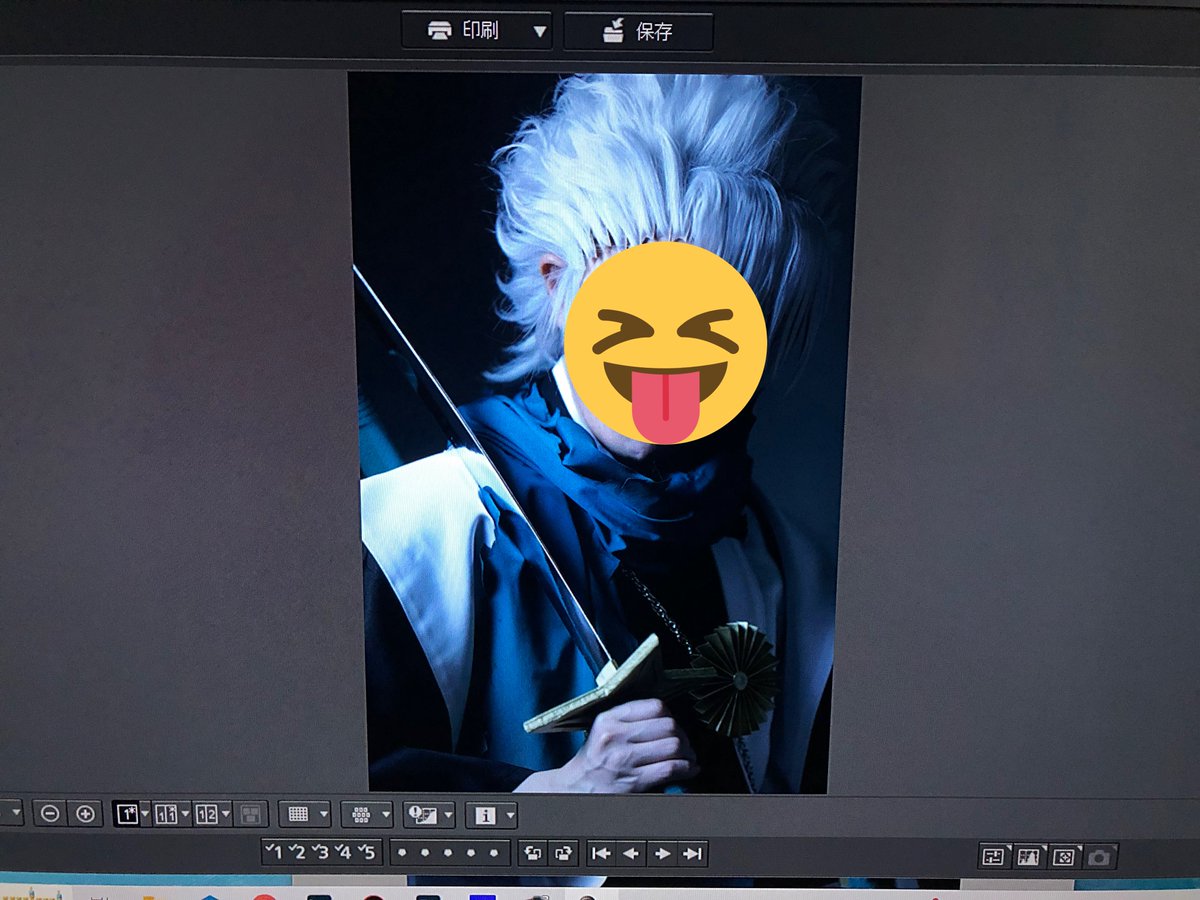Open the info display dropdown arrow
1200x900 pixels.
click(510, 815)
